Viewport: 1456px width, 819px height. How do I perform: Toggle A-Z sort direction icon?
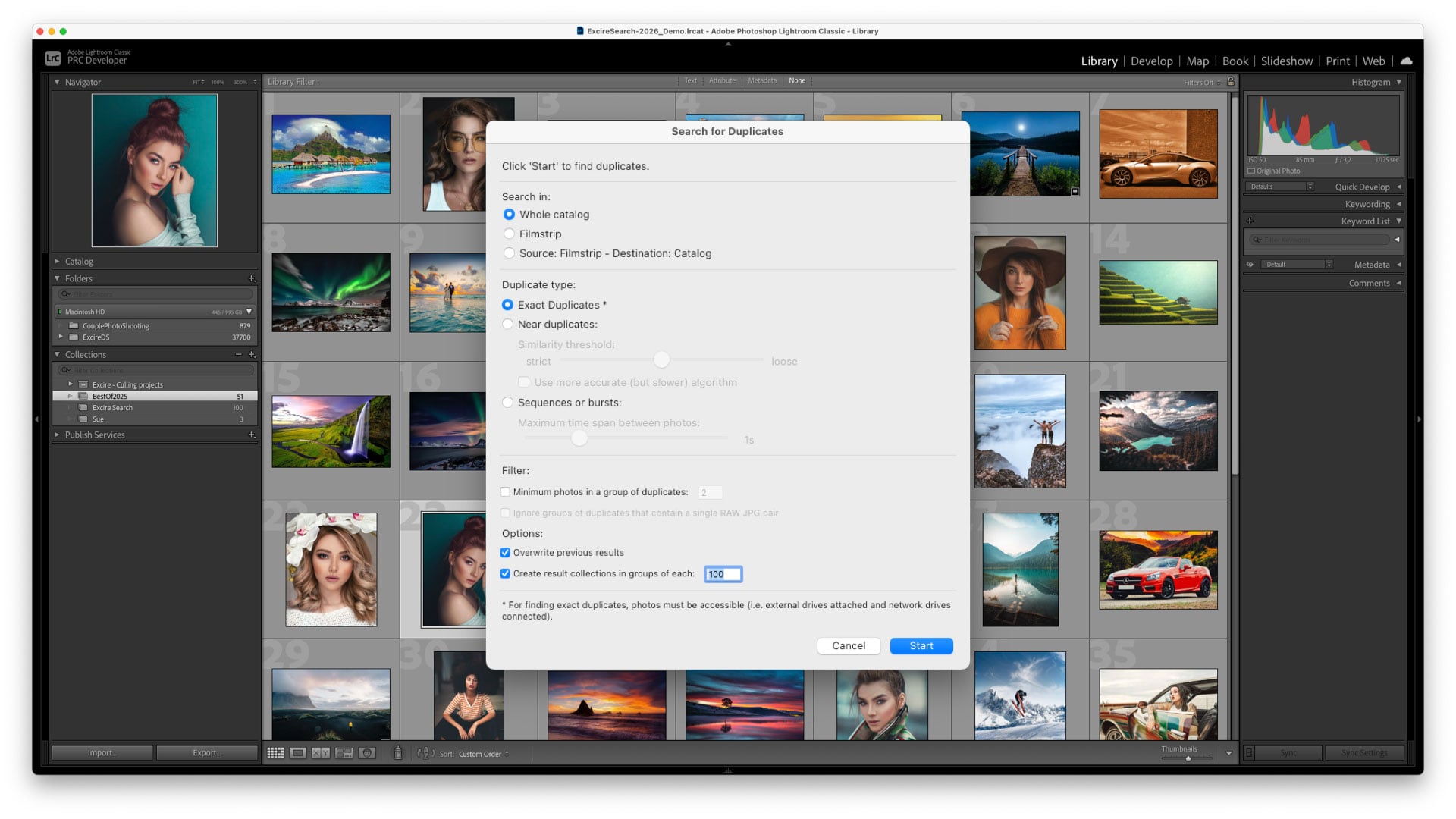pyautogui.click(x=426, y=753)
